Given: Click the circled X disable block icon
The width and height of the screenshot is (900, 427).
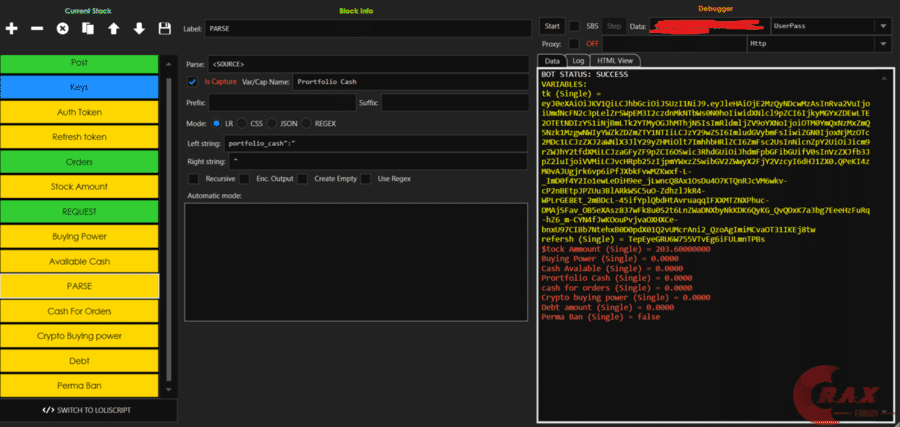Looking at the screenshot, I should 62,29.
